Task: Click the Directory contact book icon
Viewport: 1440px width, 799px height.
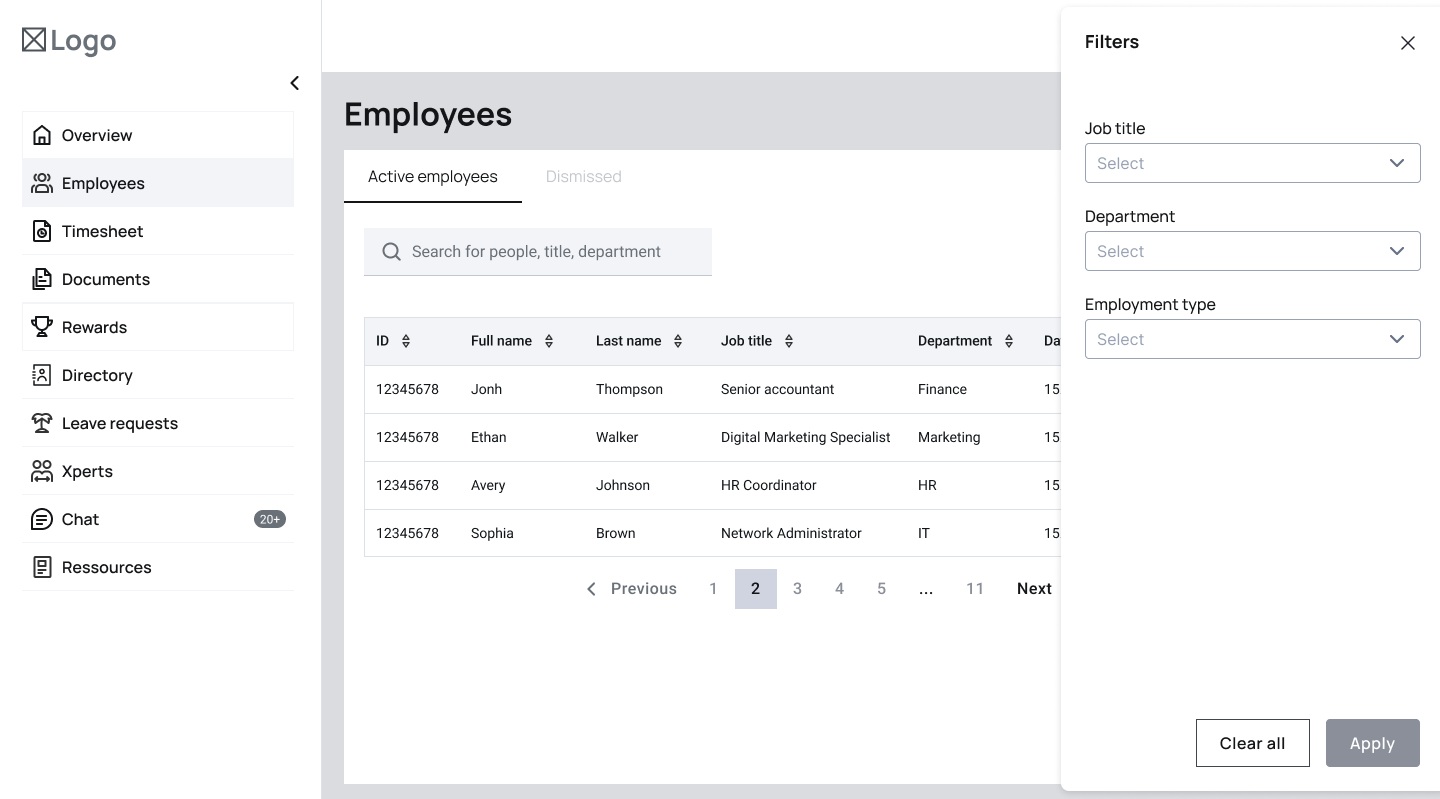Action: pyautogui.click(x=42, y=375)
